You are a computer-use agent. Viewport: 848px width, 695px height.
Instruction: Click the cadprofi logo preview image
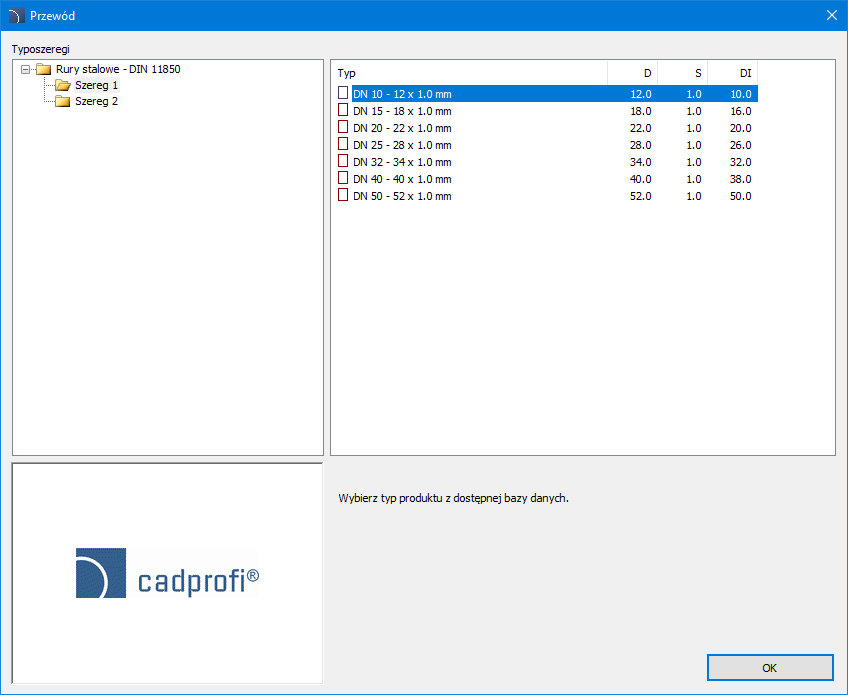coord(167,573)
